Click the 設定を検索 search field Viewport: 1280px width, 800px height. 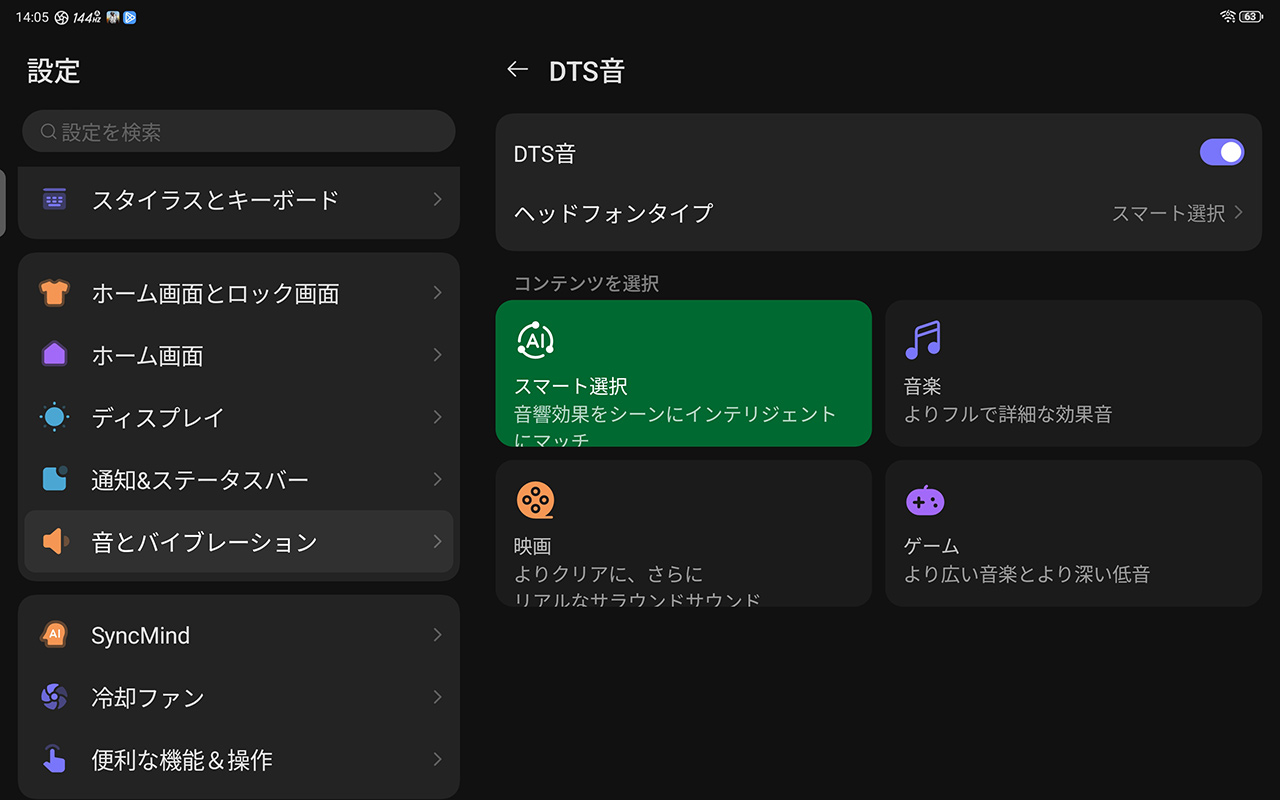[238, 132]
